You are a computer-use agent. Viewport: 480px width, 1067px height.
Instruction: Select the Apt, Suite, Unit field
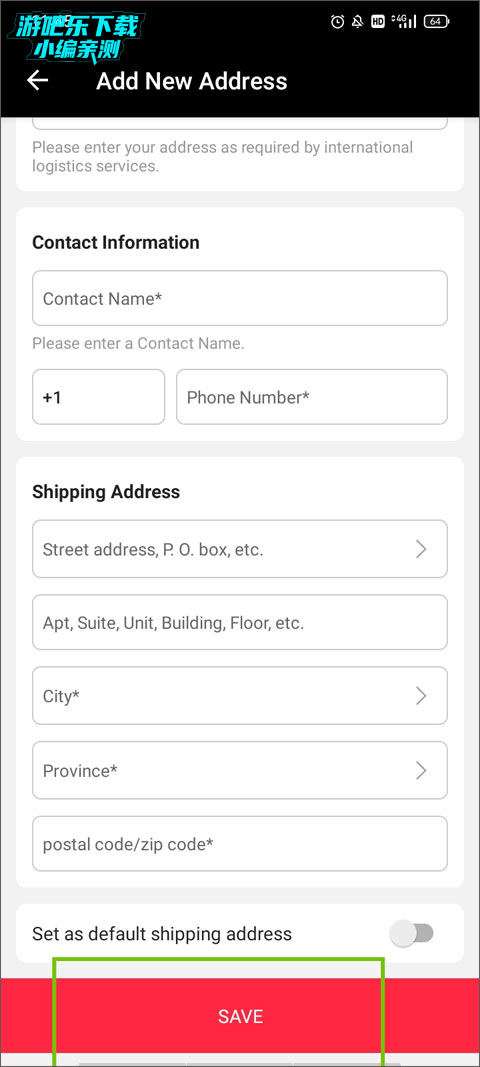coord(240,623)
